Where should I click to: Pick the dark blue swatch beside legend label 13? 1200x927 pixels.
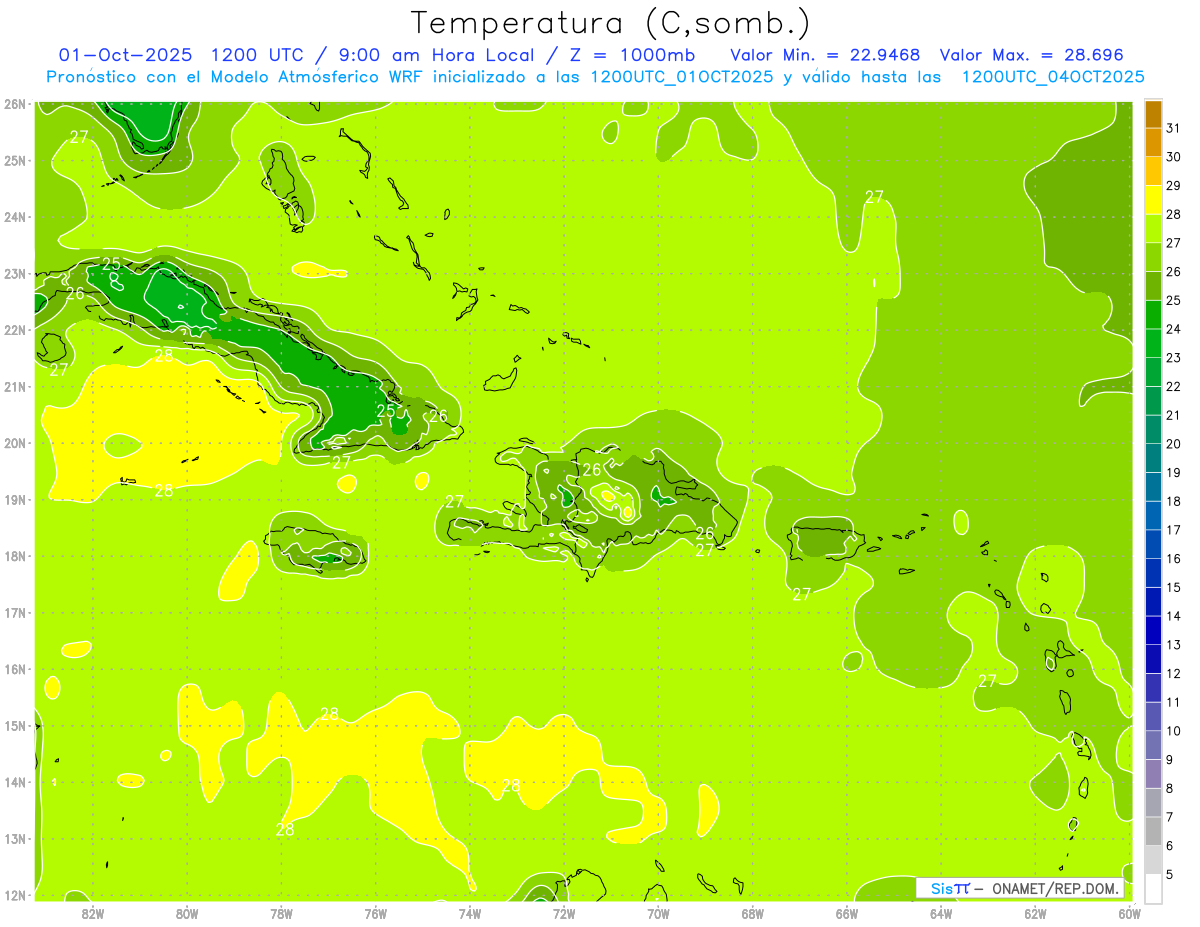1153,630
